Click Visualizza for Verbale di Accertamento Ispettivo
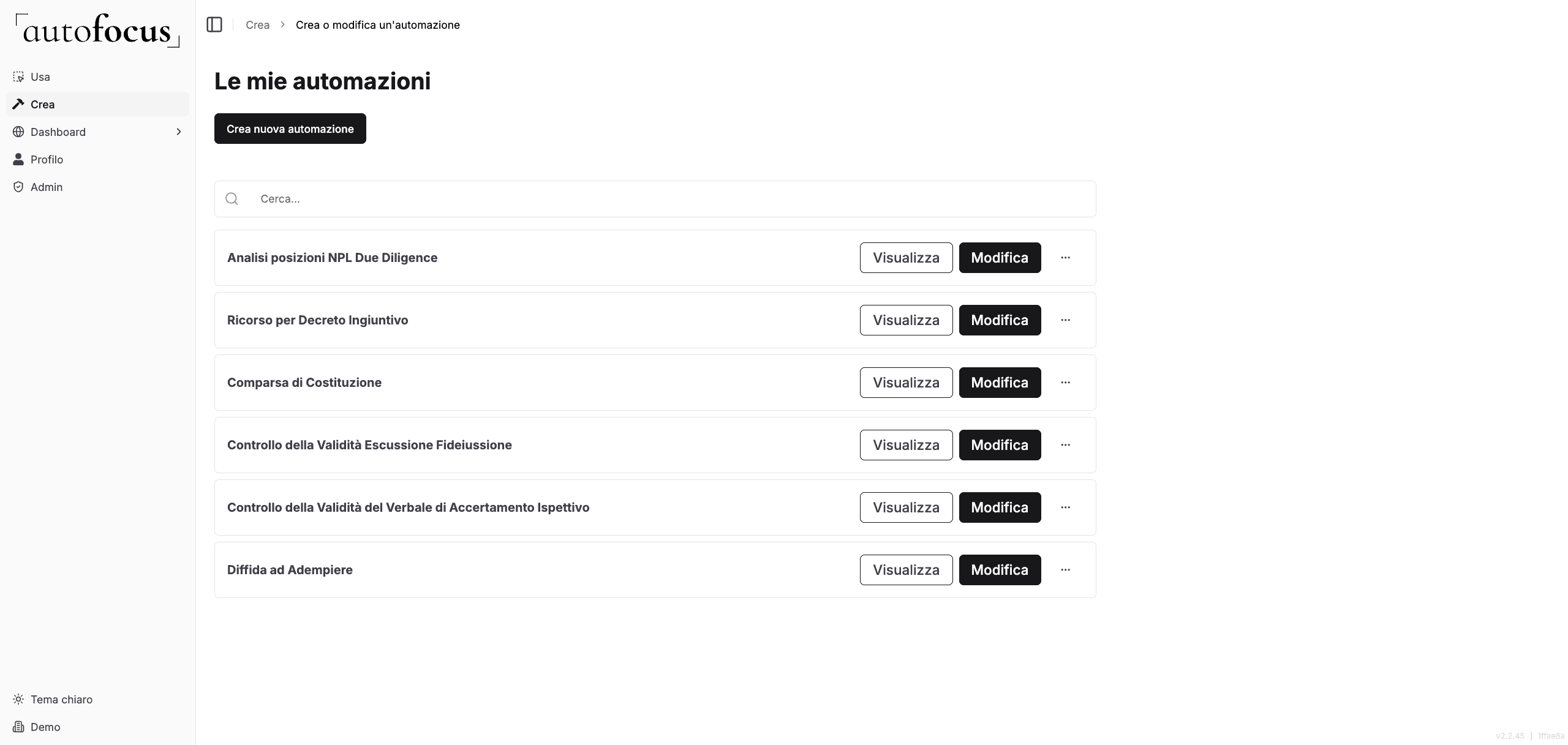Viewport: 1568px width, 745px height. tap(906, 507)
